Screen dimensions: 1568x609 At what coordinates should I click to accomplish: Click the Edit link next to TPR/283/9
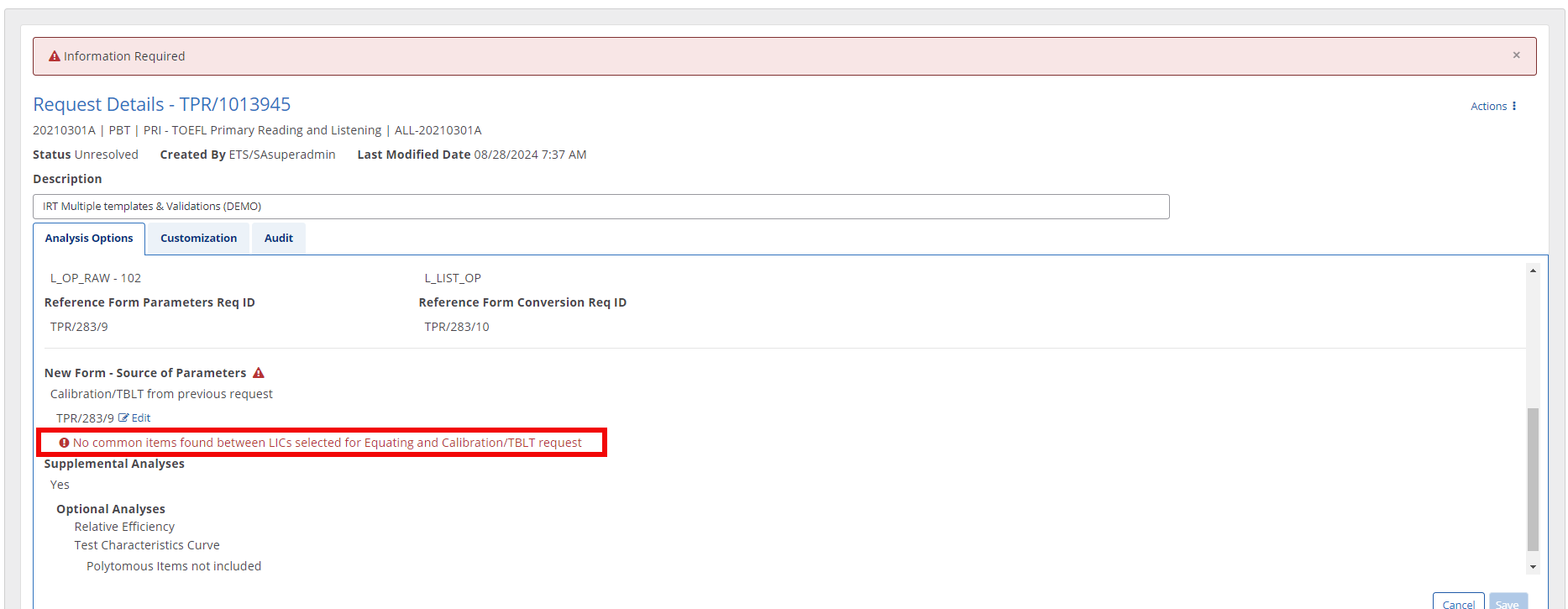pyautogui.click(x=134, y=418)
